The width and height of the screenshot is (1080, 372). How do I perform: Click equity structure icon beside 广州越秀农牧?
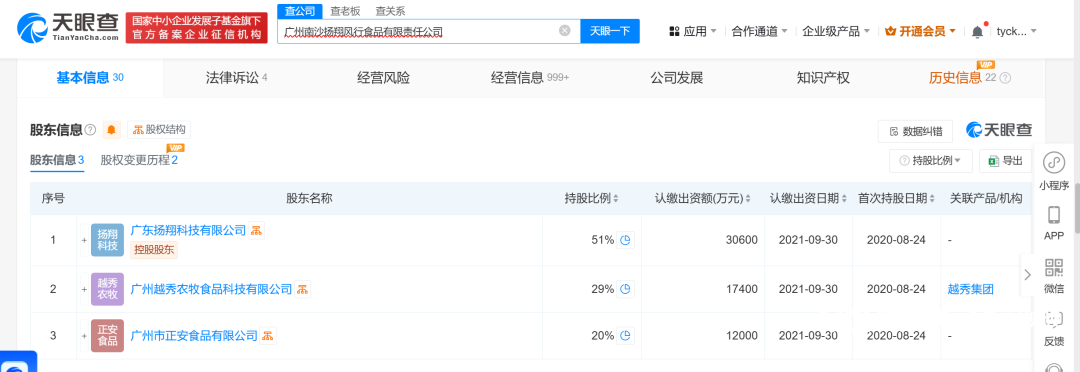point(302,289)
